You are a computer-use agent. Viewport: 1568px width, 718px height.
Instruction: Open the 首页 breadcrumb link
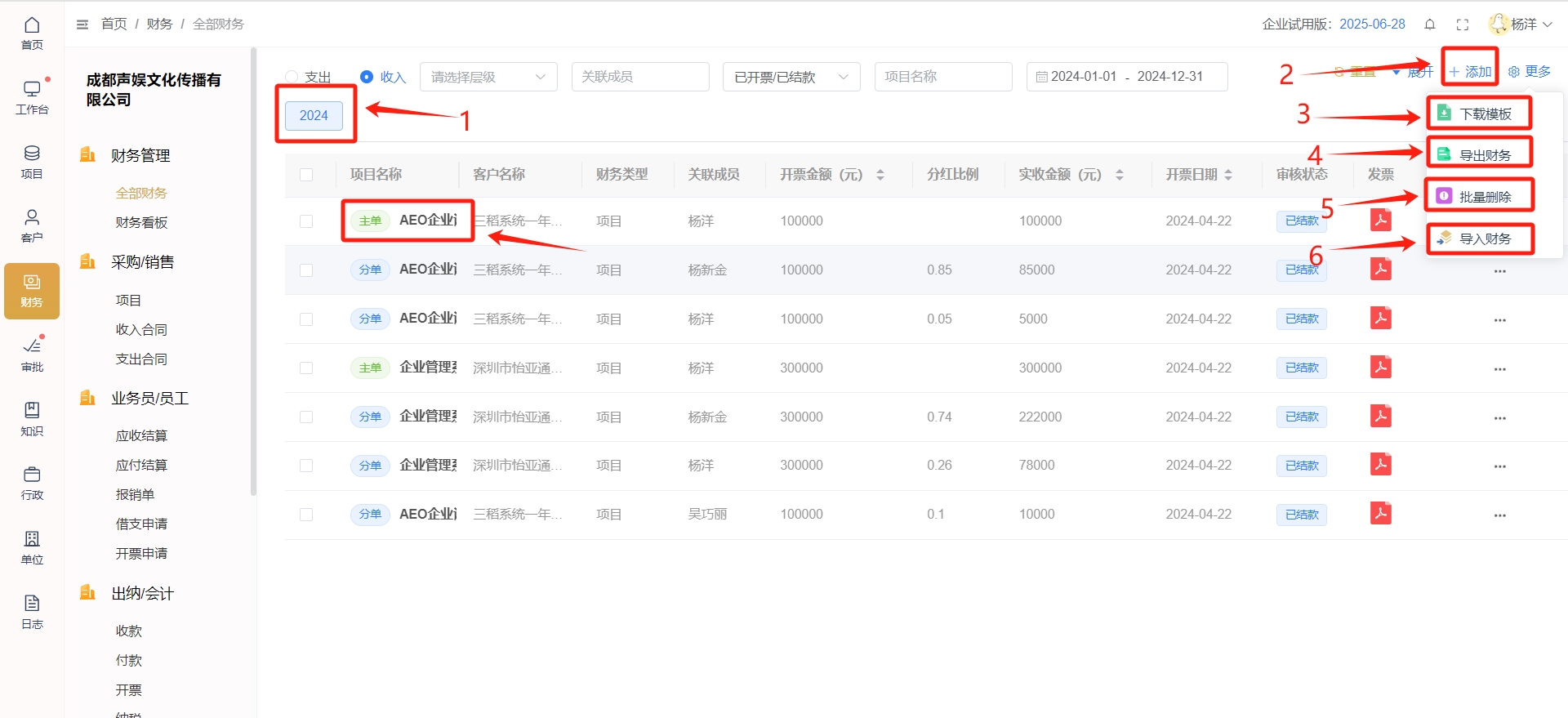tap(114, 25)
